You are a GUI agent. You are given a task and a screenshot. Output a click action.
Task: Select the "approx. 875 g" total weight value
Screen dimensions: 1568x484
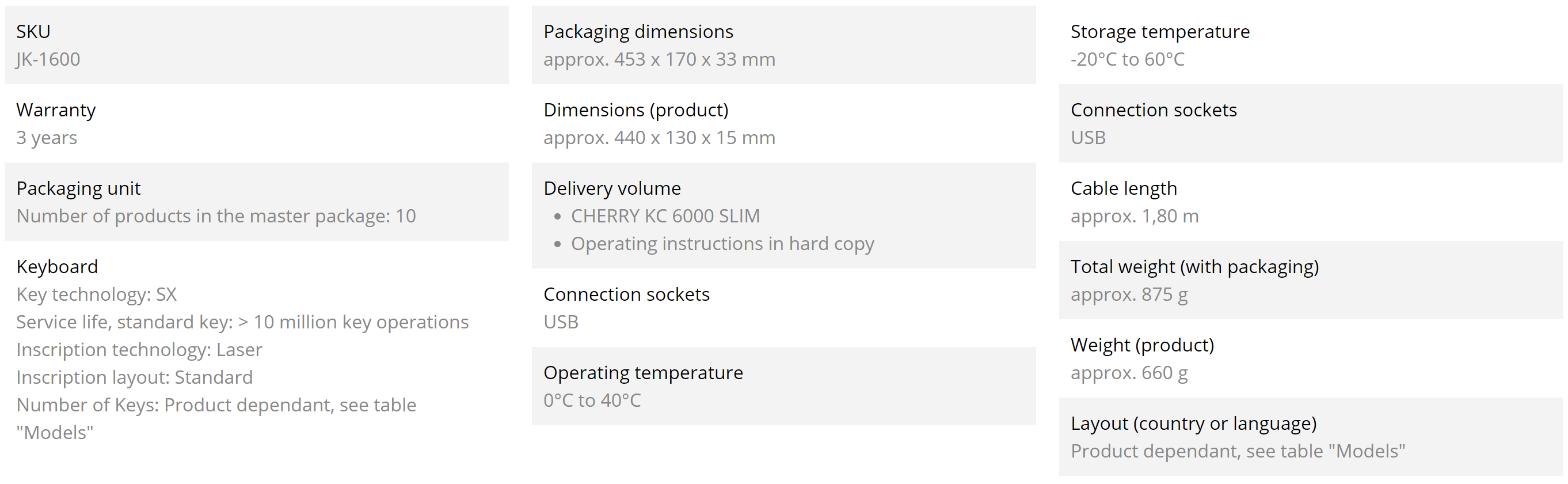(1129, 294)
